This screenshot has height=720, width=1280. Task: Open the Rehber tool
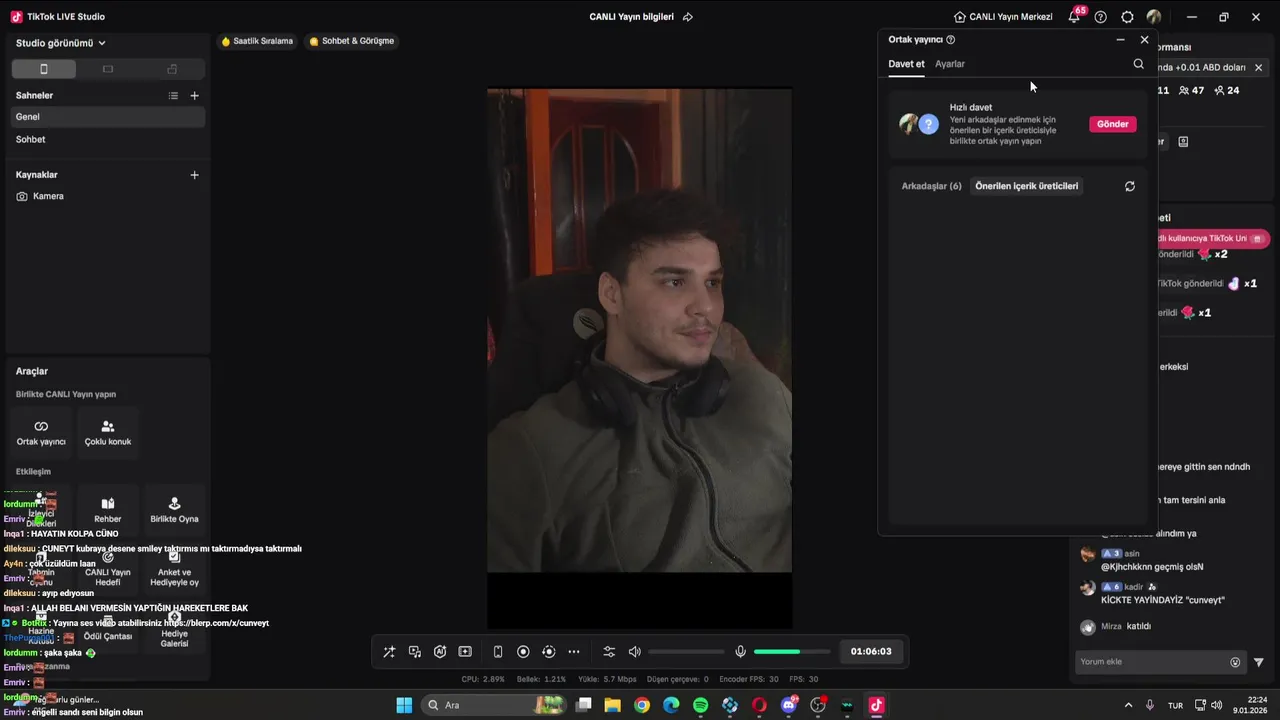tap(108, 510)
